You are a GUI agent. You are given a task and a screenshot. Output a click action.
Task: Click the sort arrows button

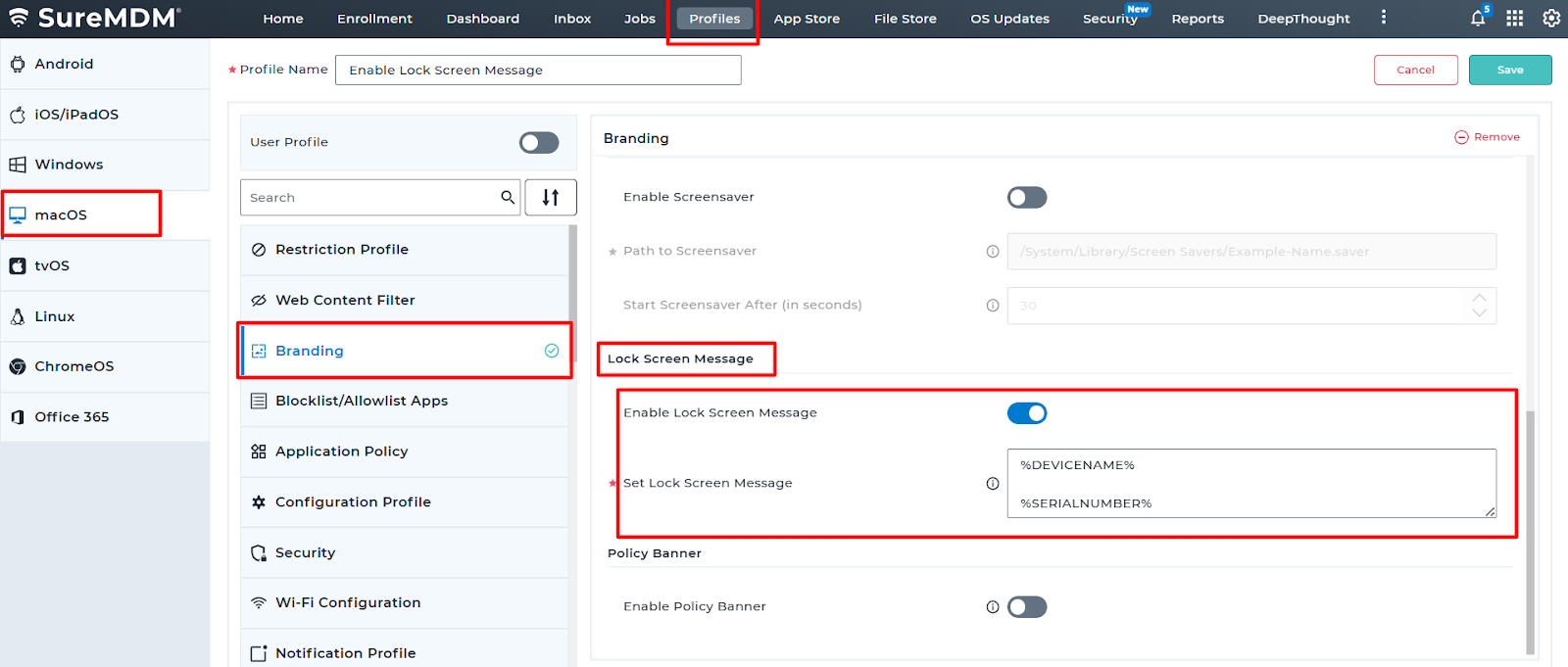(551, 197)
